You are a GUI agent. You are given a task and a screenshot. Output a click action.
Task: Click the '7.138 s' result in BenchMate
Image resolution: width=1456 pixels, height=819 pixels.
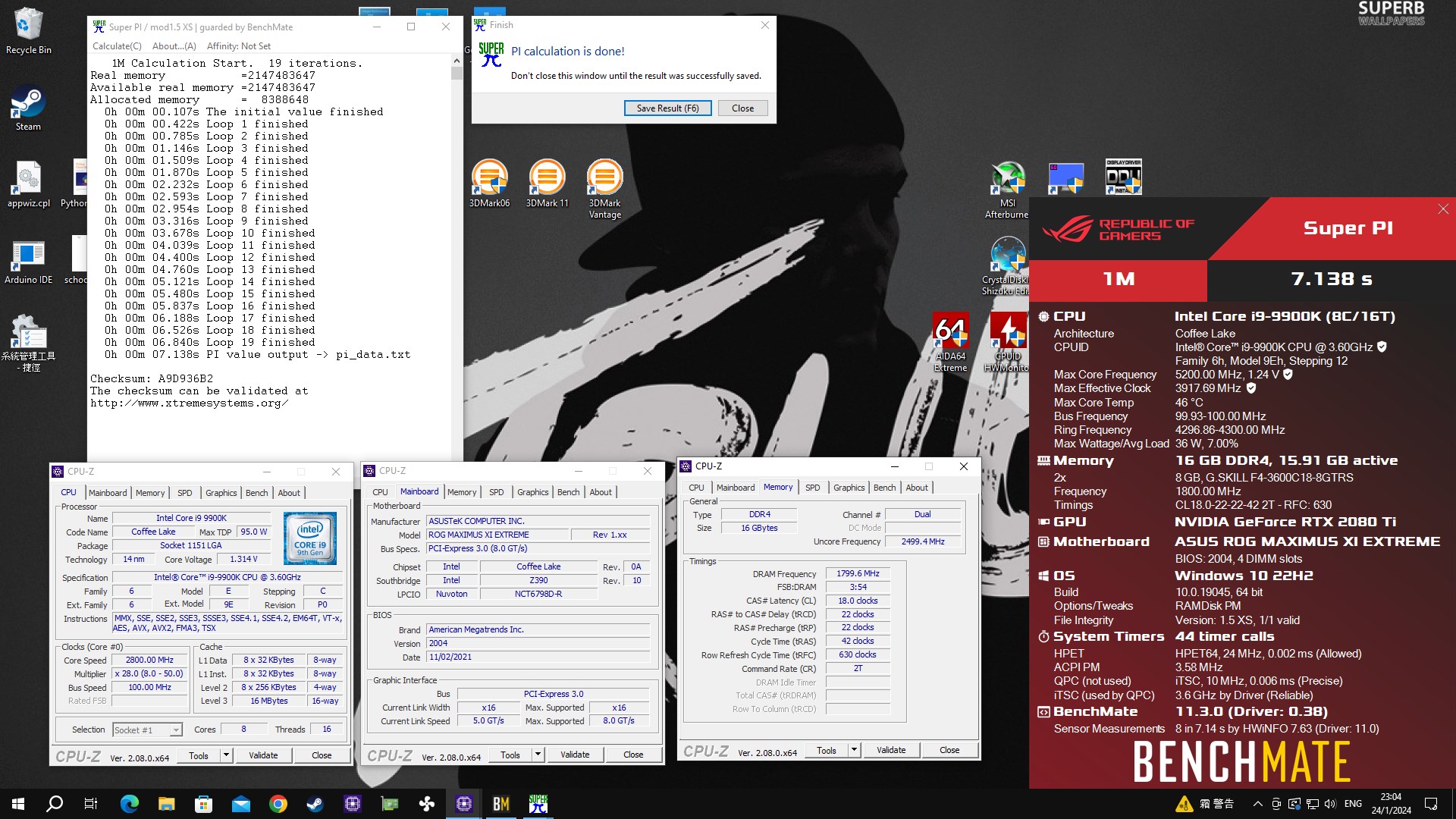pos(1332,279)
